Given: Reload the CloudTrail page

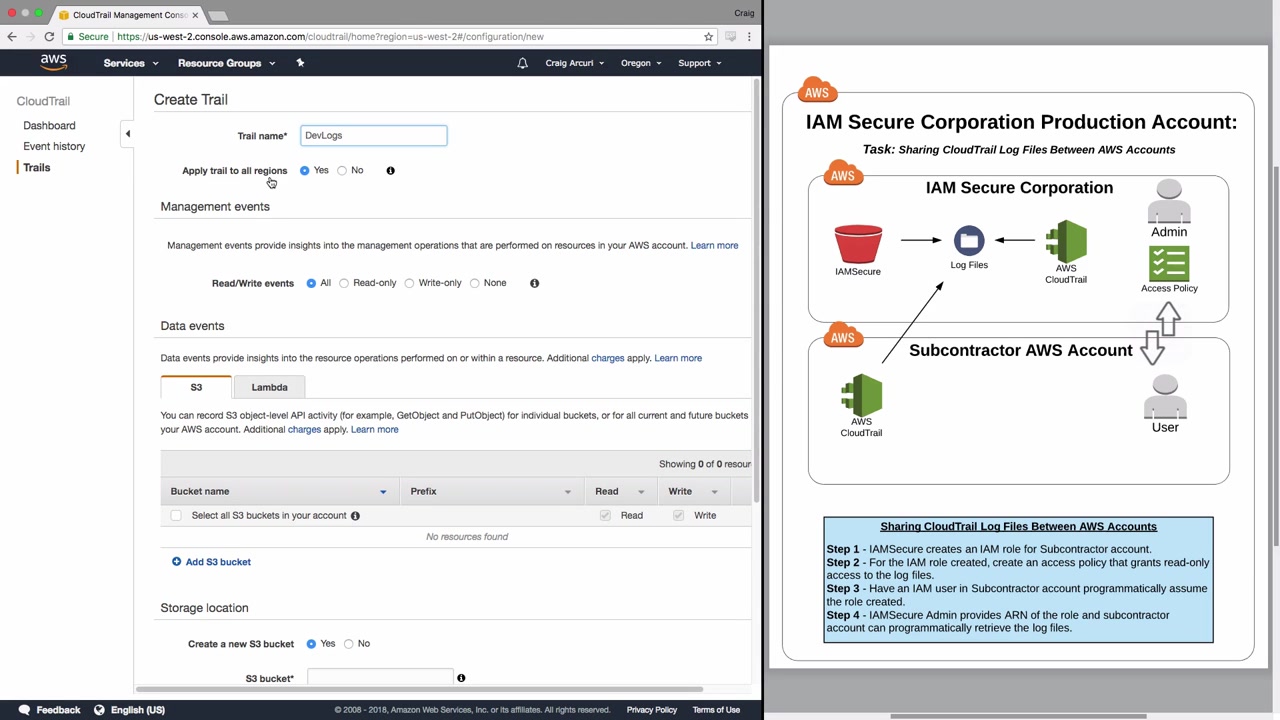Looking at the screenshot, I should point(49,37).
